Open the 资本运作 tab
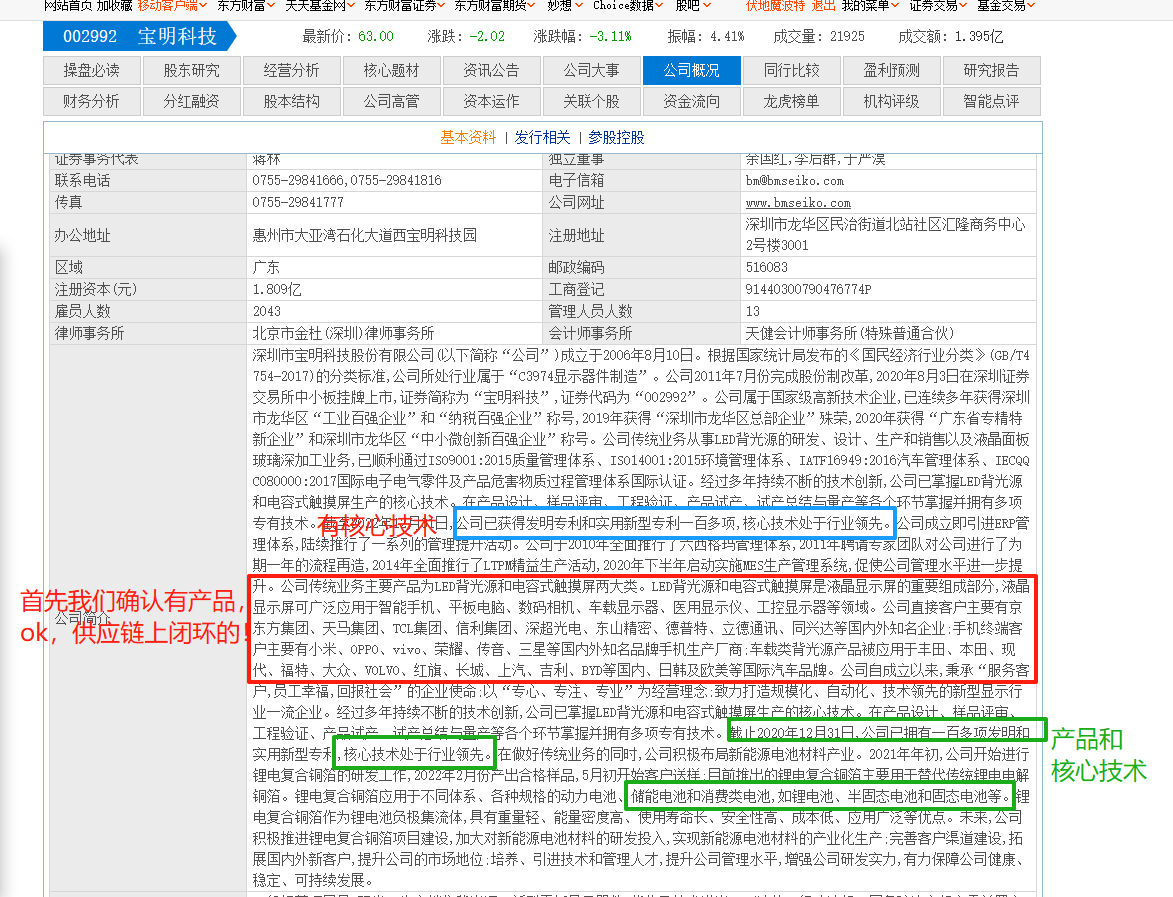The height and width of the screenshot is (897, 1173). 491,101
